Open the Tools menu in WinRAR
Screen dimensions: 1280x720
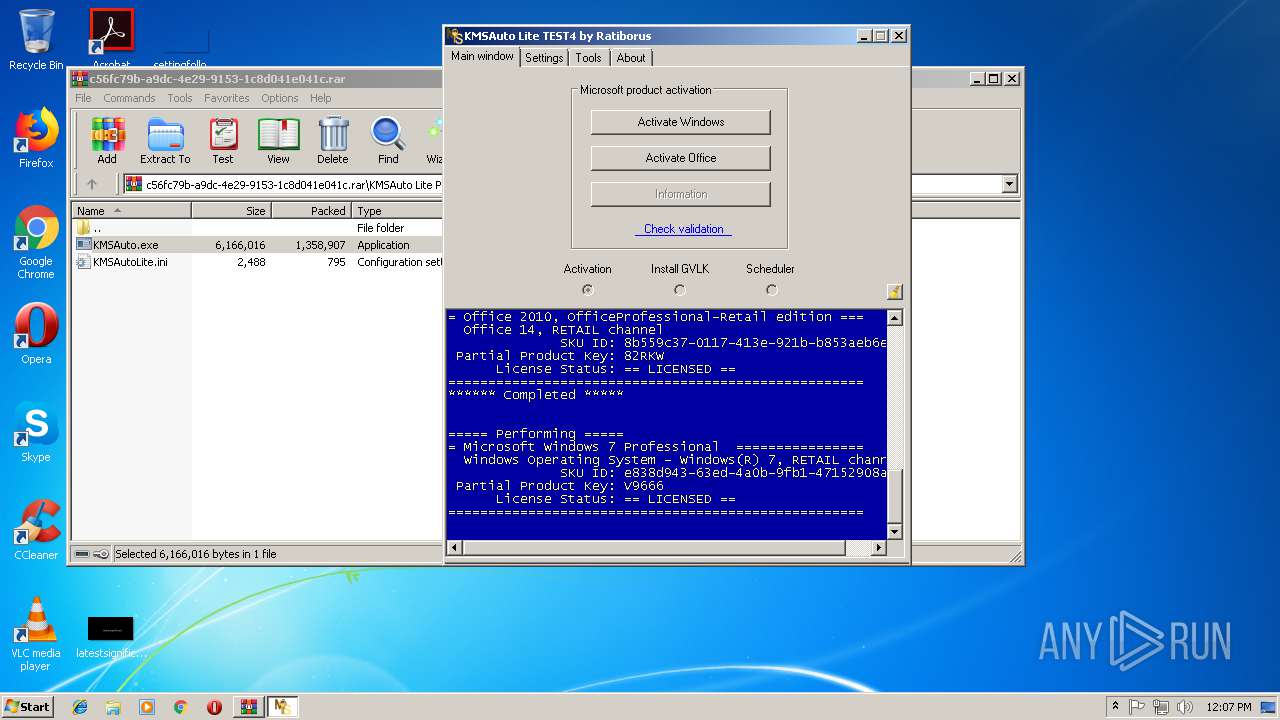[x=180, y=98]
